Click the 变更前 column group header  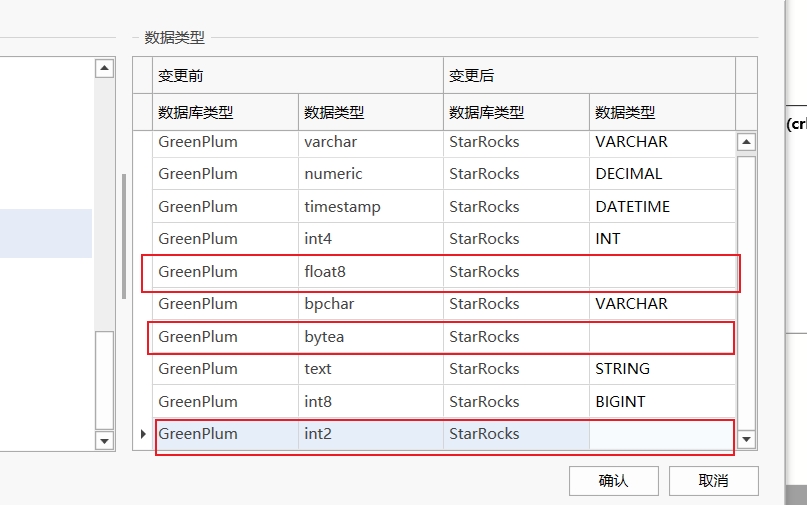tap(298, 76)
